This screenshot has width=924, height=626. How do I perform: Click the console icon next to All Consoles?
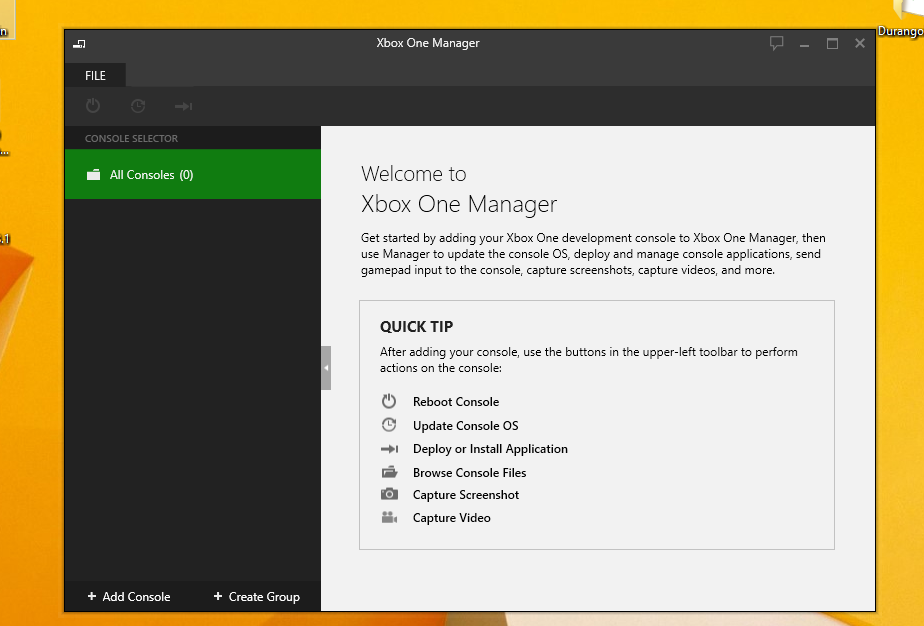pyautogui.click(x=91, y=173)
